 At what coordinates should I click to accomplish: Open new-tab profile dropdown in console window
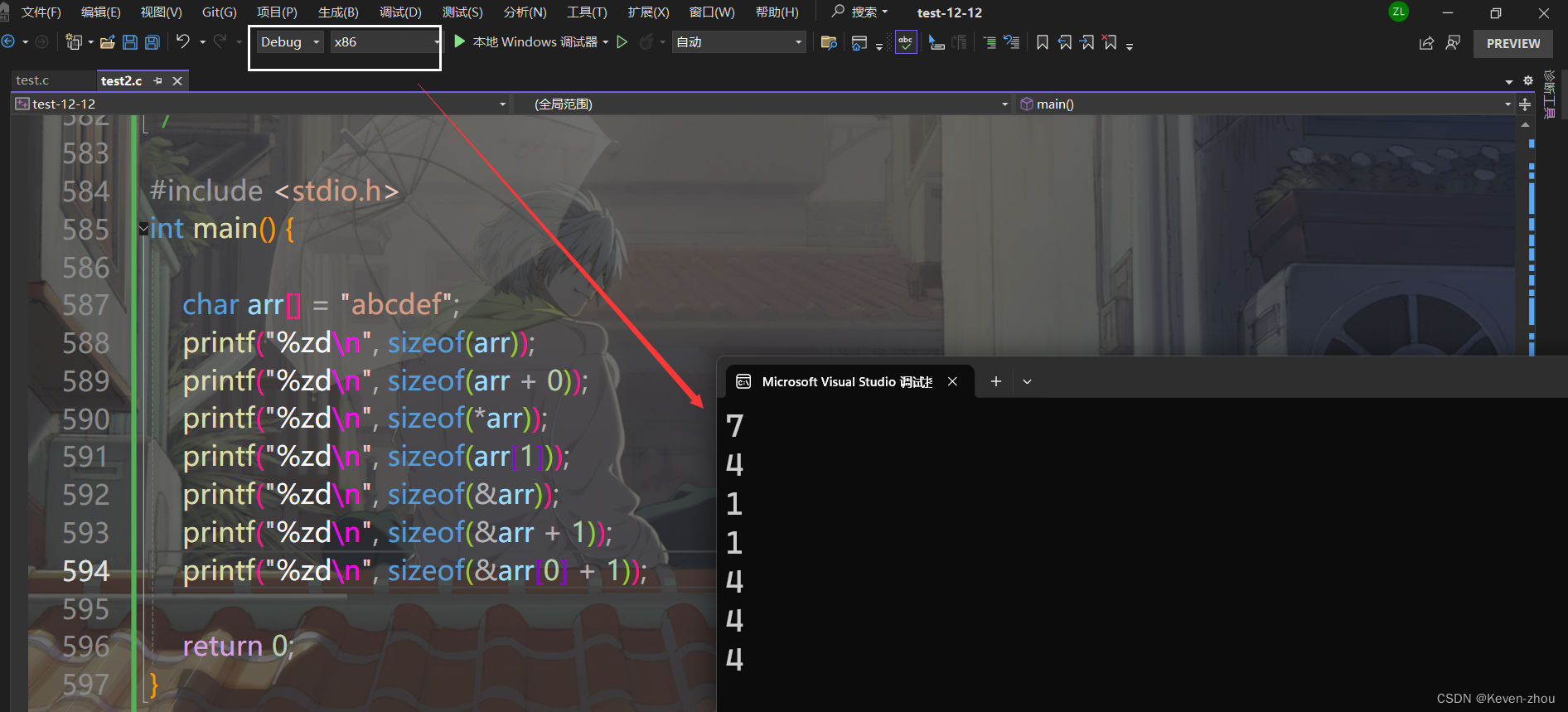[1027, 381]
